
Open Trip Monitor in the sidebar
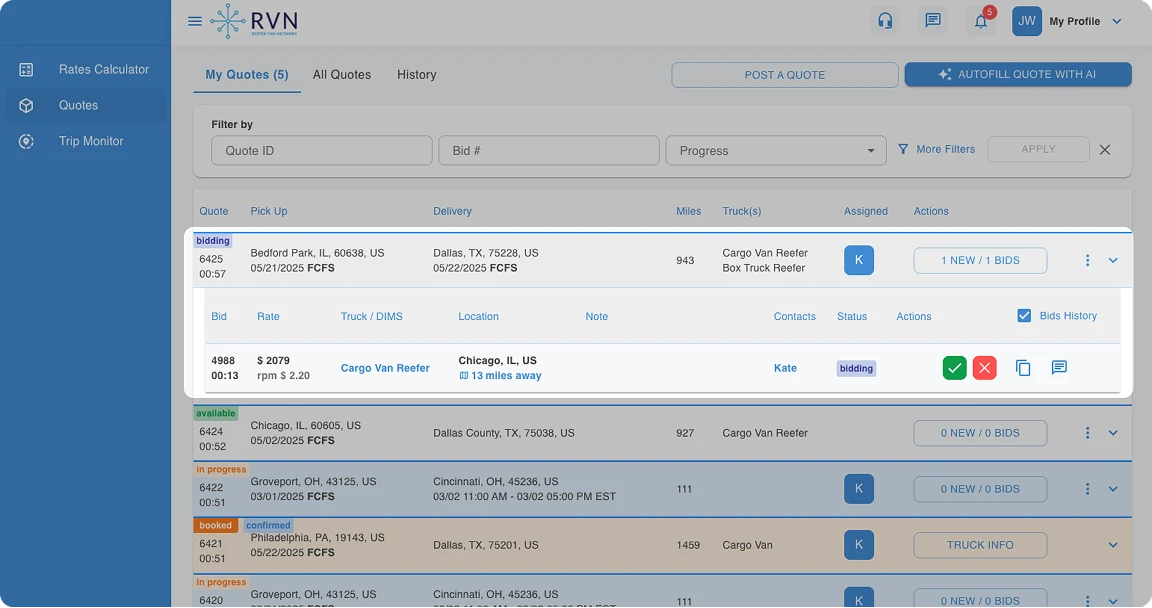point(85,142)
